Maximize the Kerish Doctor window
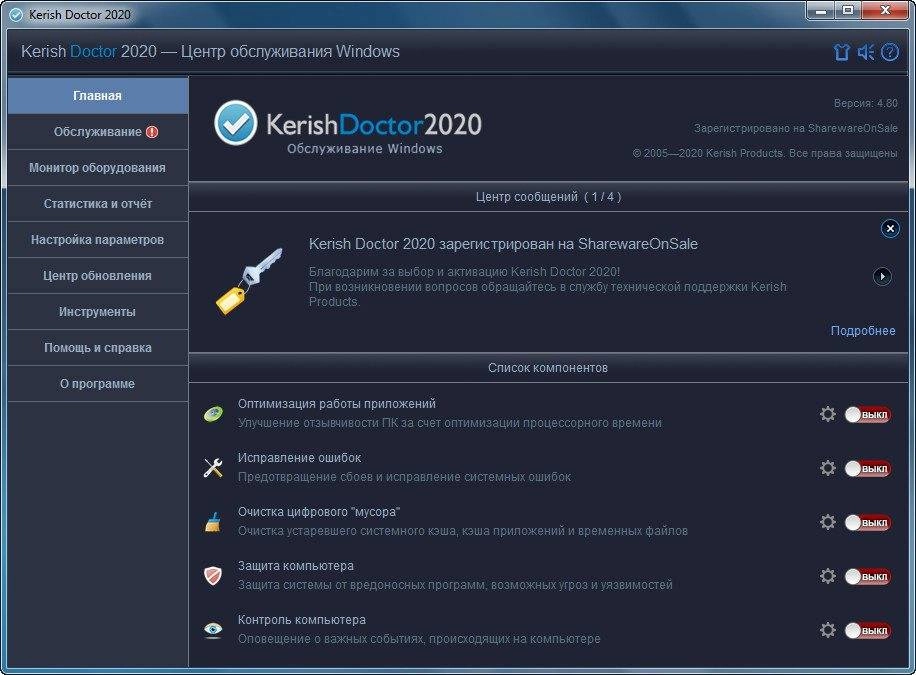This screenshot has width=916, height=675. [x=848, y=11]
